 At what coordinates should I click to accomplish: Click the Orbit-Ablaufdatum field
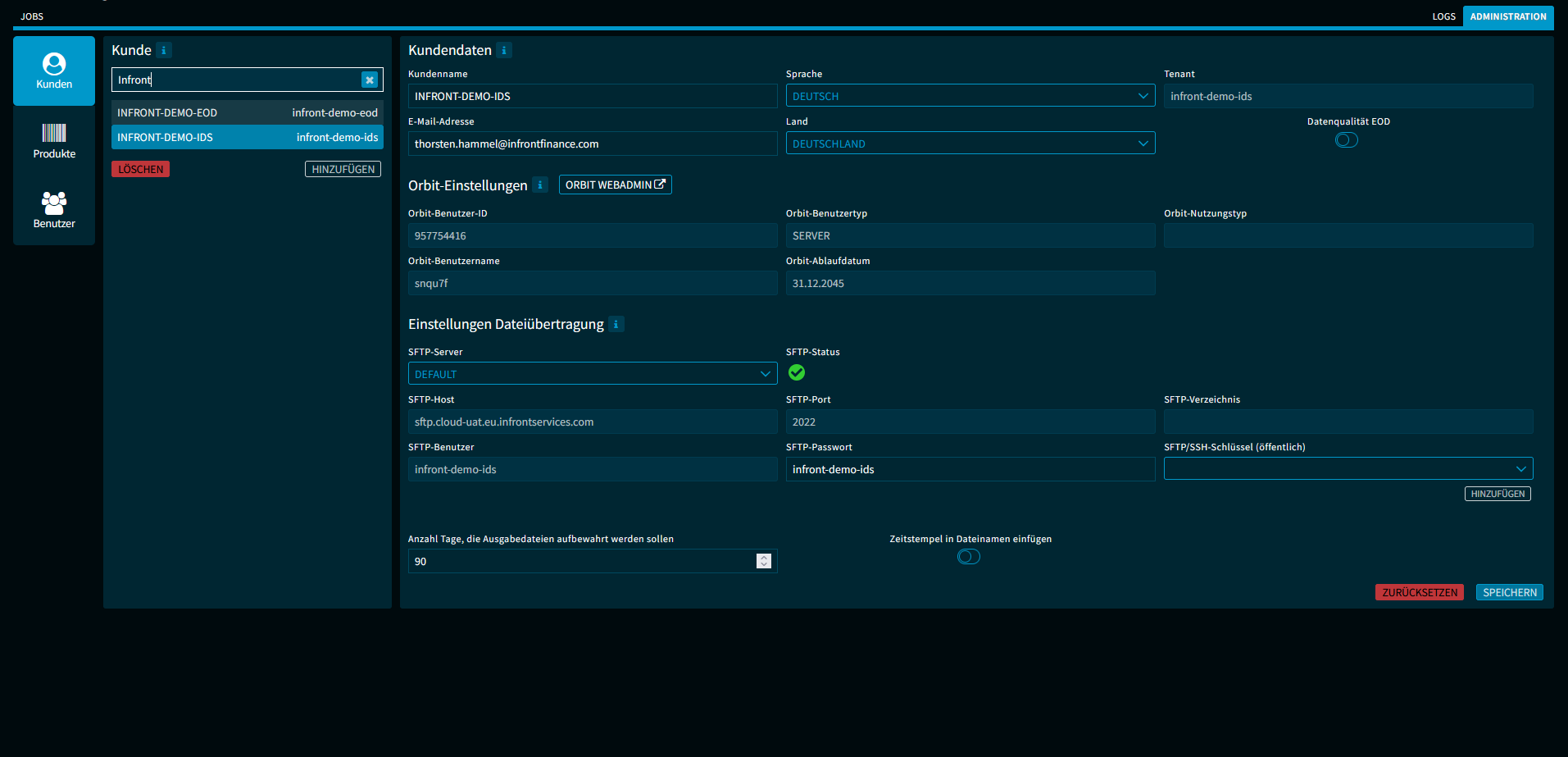pos(970,283)
